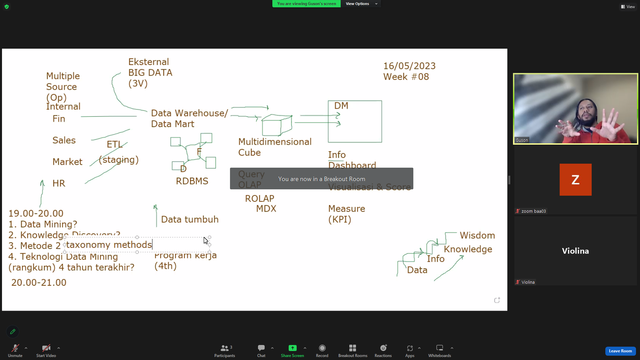Open the View Options dropdown
Screen dimensions: 640x360
[x=361, y=4]
